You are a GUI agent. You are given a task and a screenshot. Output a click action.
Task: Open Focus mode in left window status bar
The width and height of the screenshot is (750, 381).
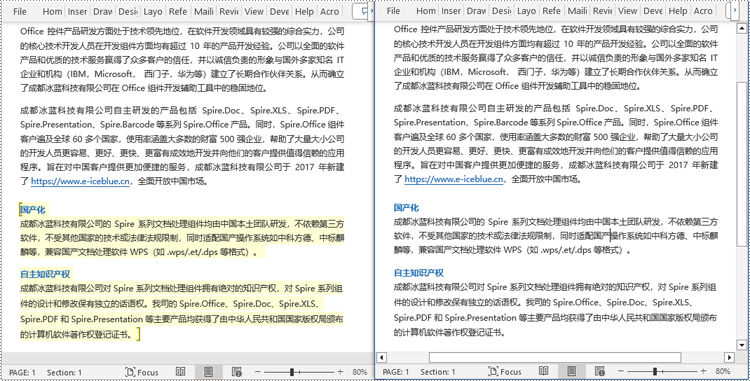[x=142, y=372]
